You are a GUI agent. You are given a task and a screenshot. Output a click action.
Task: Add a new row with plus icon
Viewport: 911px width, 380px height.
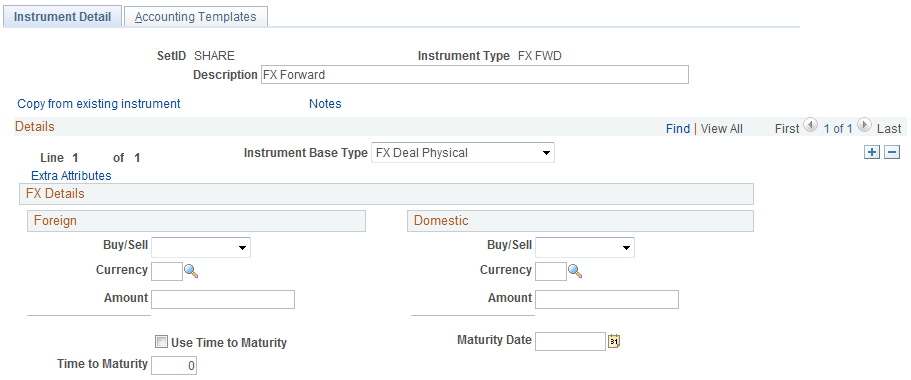pyautogui.click(x=872, y=152)
